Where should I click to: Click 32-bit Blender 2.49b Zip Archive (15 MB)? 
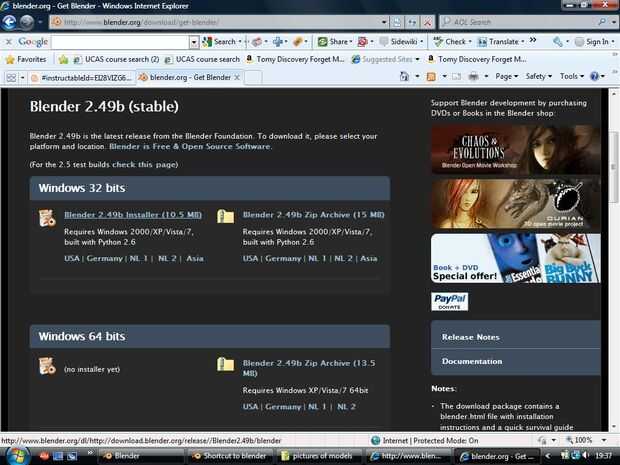pos(314,215)
